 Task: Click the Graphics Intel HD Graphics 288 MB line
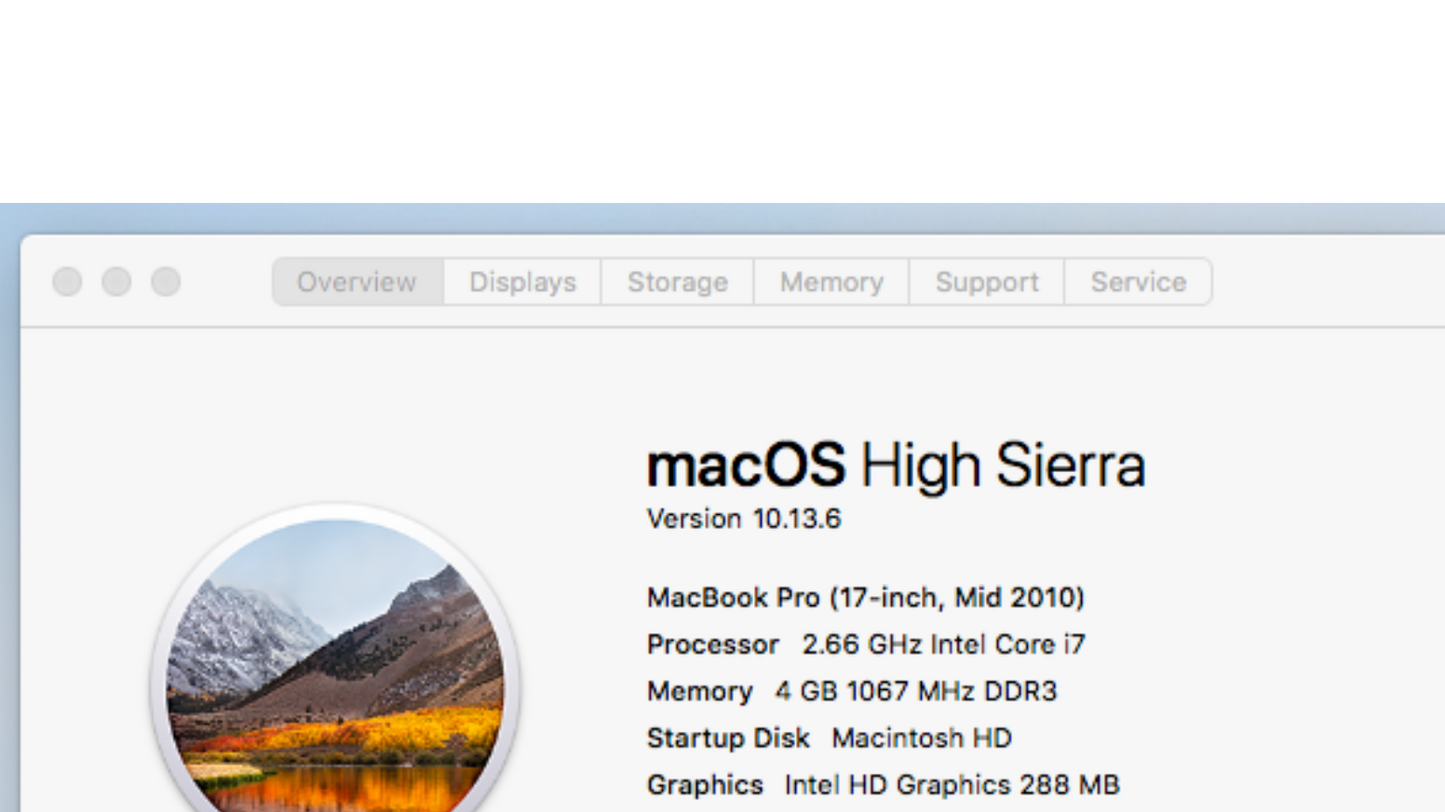883,785
